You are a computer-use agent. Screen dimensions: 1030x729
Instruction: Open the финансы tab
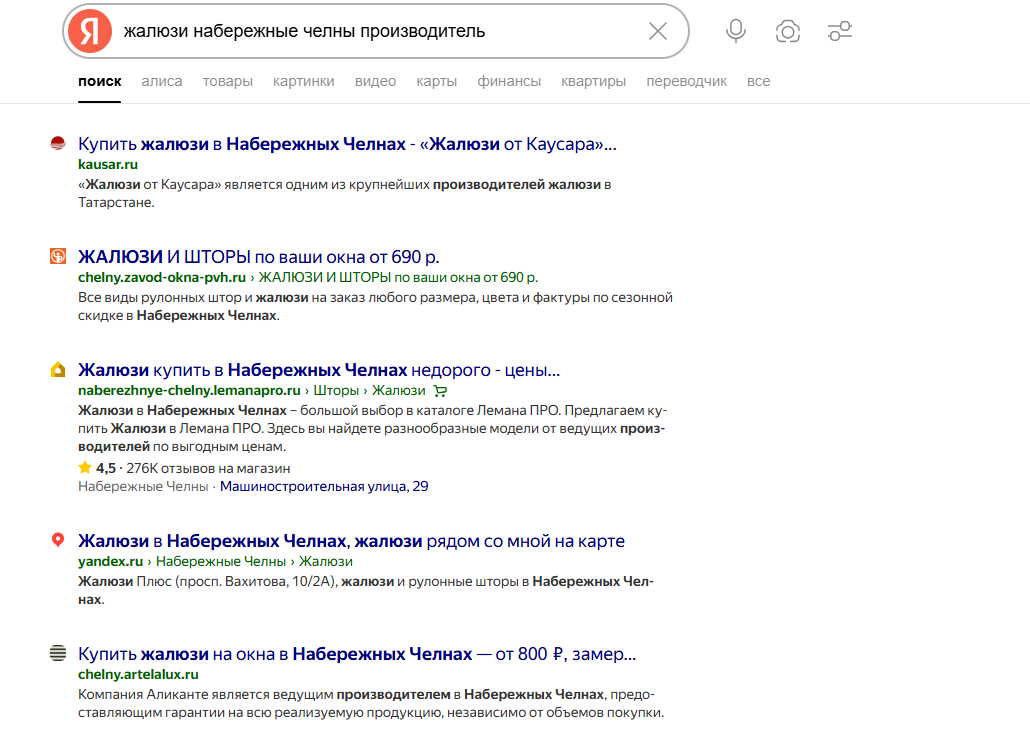509,81
